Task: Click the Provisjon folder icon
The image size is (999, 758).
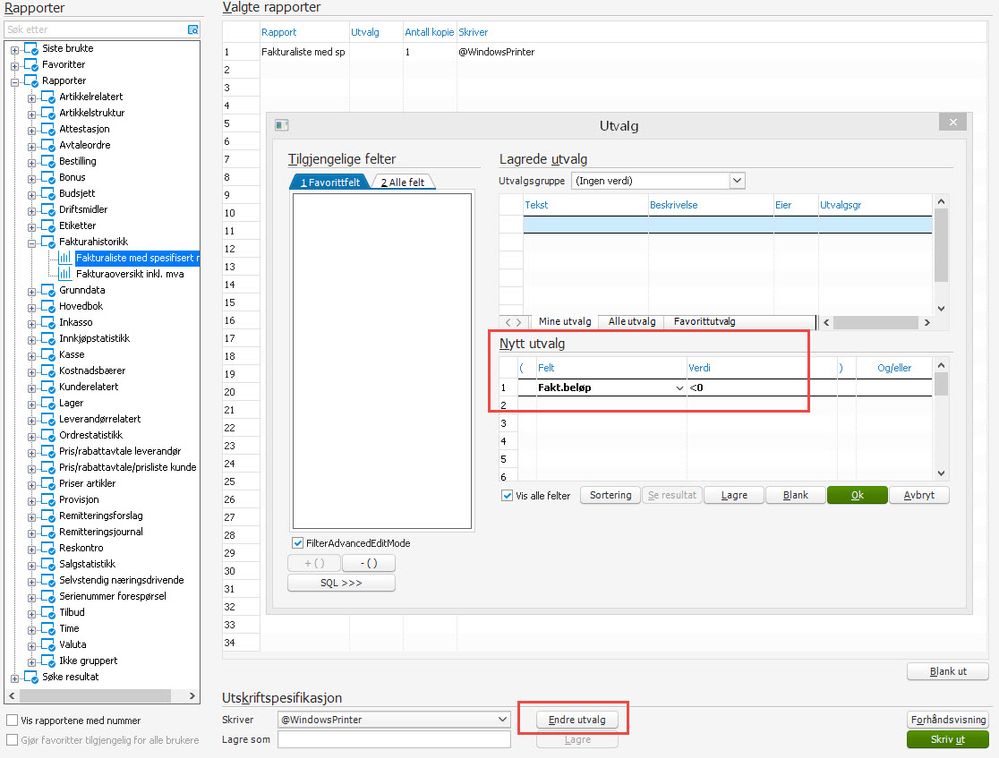Action: pyautogui.click(x=48, y=499)
